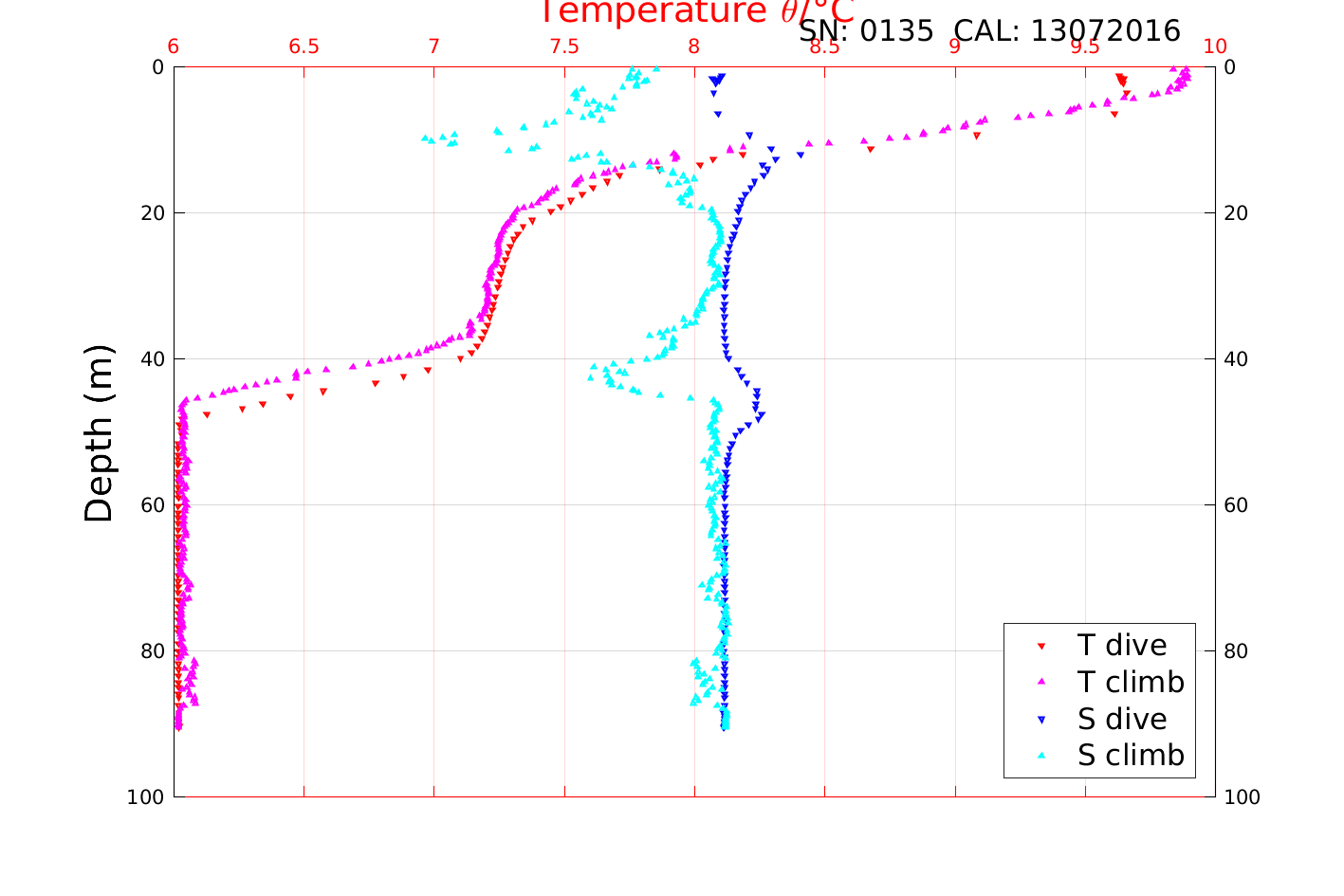Click the '80' tick on the right depth axis
Screen dimensions: 1344x896
(1236, 651)
